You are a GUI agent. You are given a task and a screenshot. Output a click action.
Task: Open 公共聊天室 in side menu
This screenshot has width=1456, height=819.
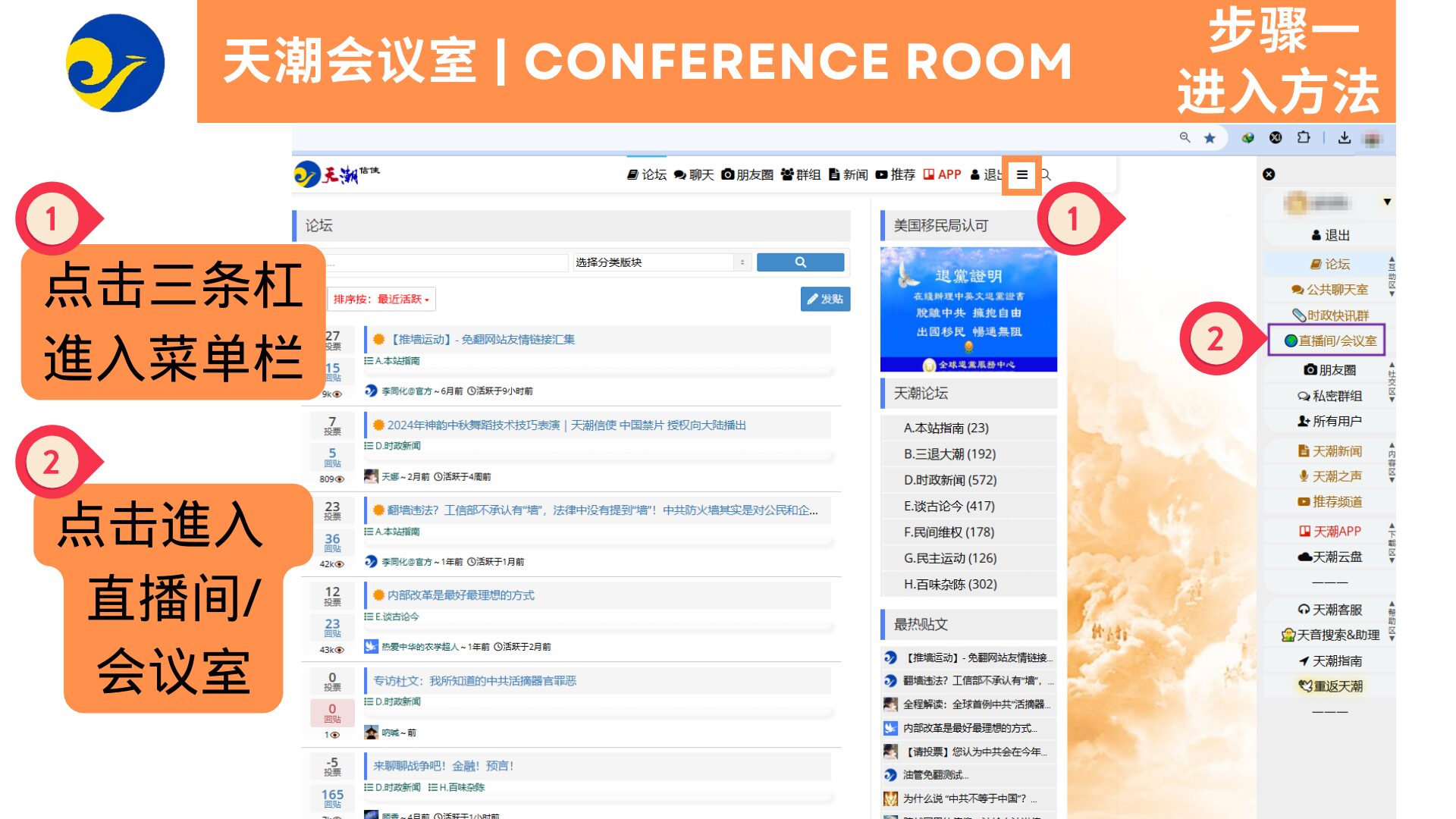[x=1330, y=290]
